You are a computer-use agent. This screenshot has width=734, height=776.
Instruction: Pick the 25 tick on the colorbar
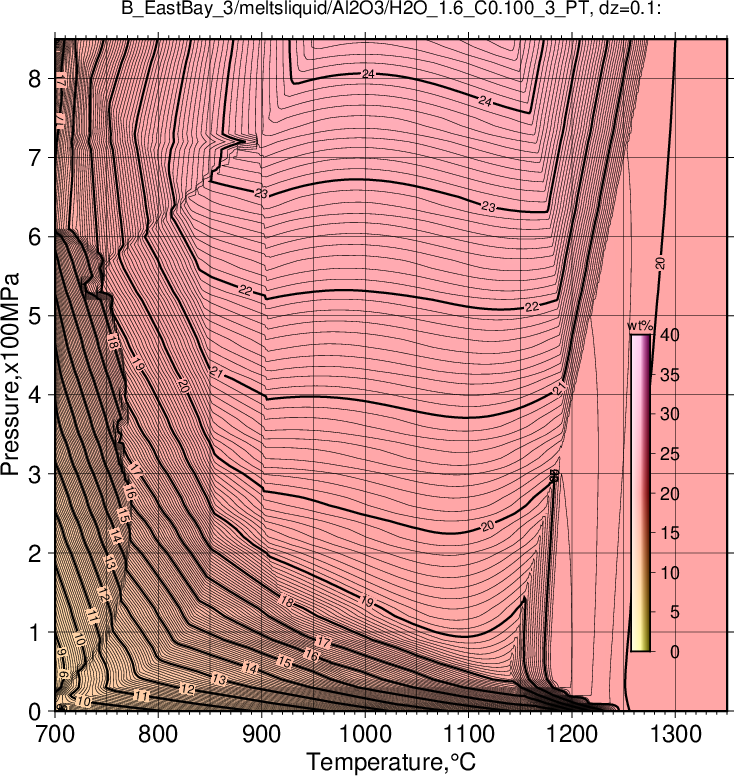pos(669,454)
